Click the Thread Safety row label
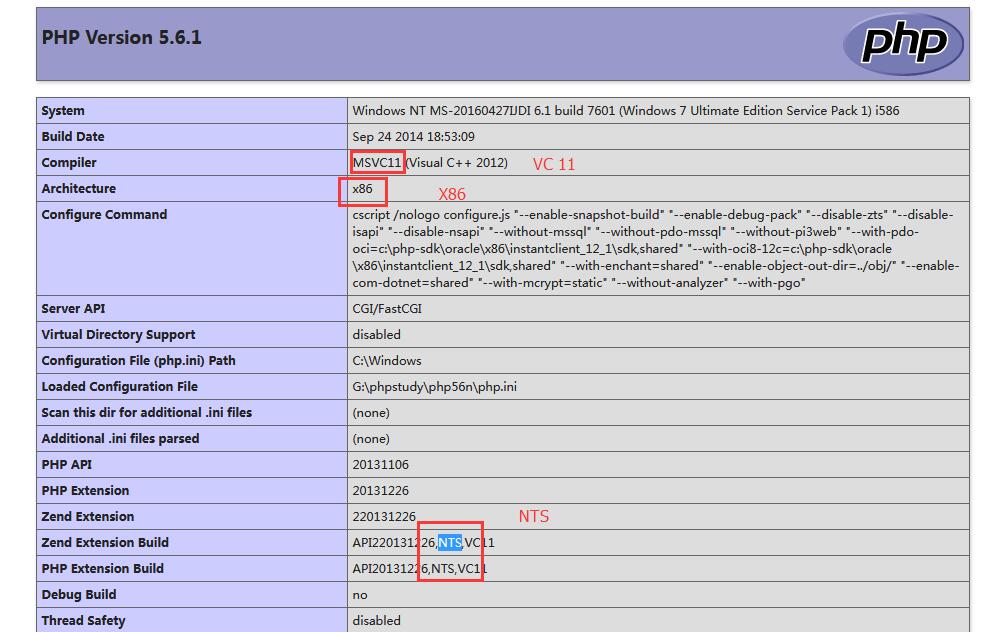 tap(84, 620)
